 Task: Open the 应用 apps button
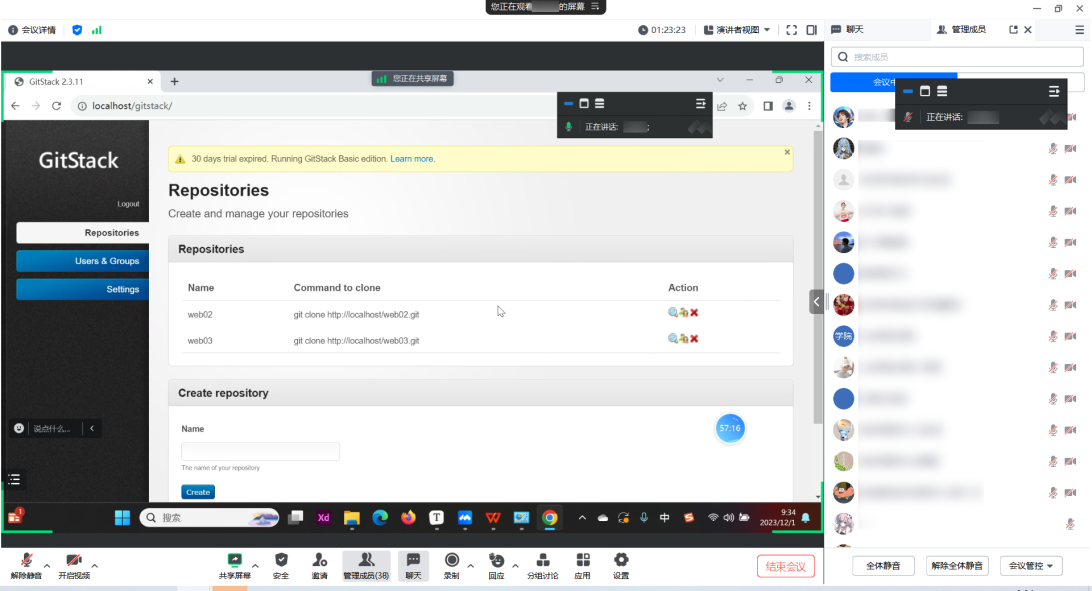(583, 566)
